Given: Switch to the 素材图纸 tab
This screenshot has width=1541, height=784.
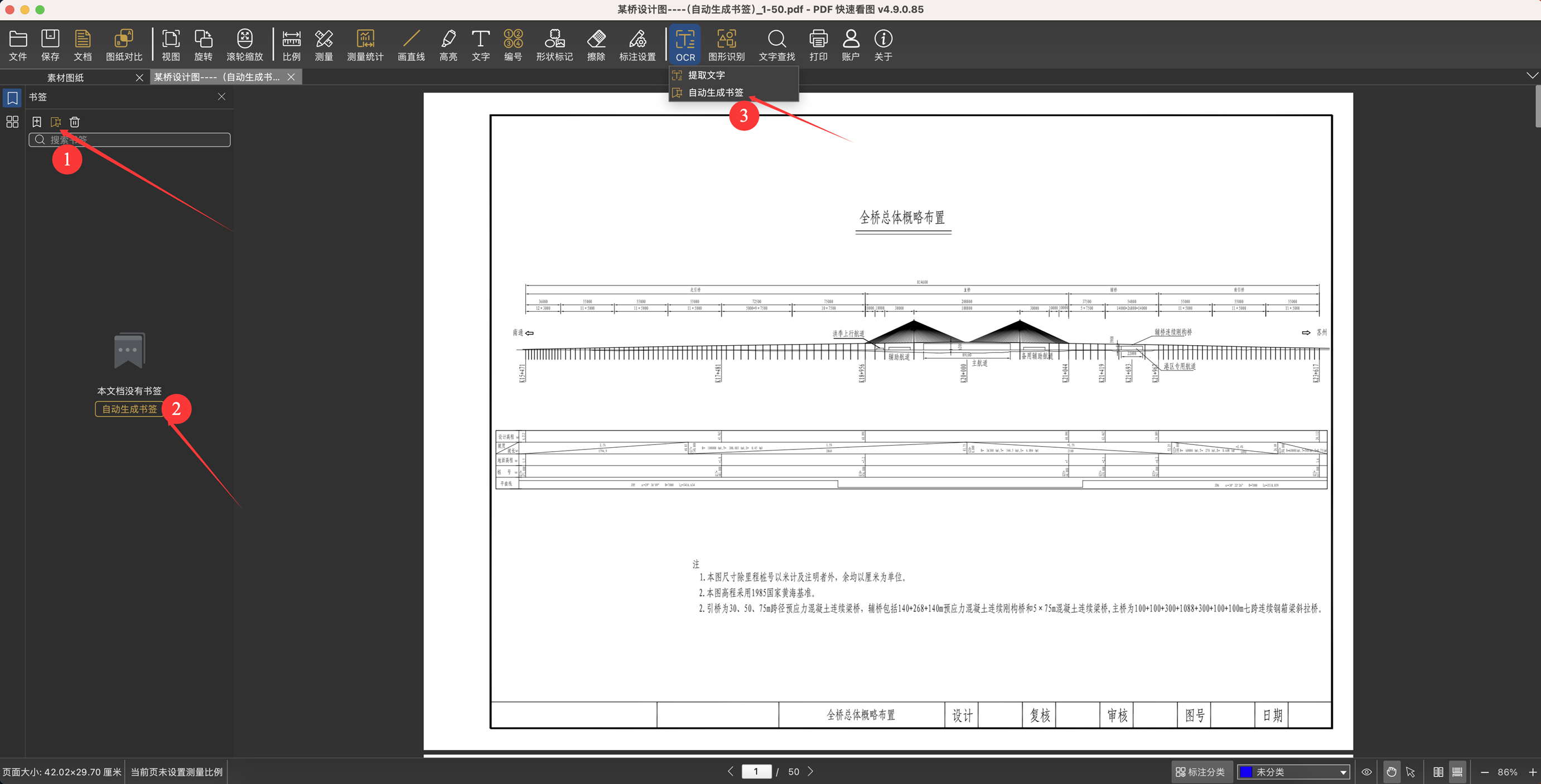Looking at the screenshot, I should point(66,78).
